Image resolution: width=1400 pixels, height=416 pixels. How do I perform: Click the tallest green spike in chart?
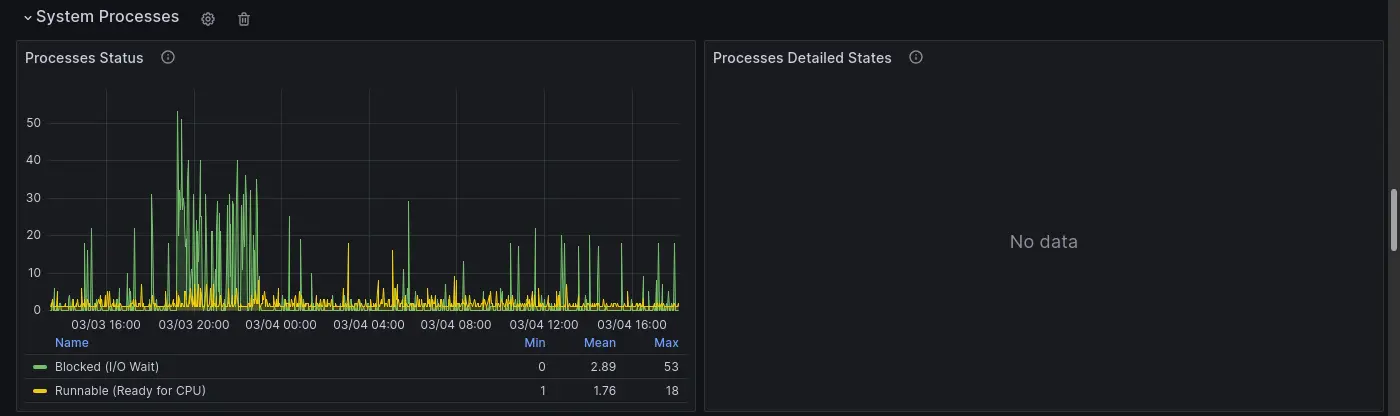pyautogui.click(x=178, y=113)
